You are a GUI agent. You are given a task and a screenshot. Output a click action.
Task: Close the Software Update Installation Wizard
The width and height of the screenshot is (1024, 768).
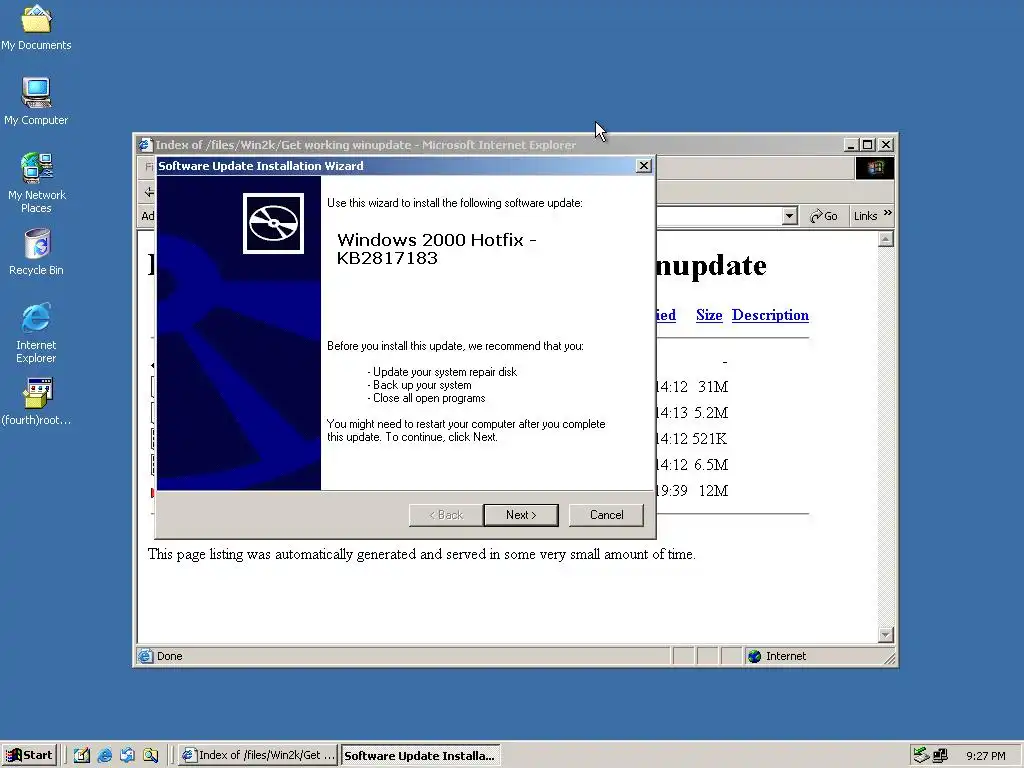click(x=643, y=166)
